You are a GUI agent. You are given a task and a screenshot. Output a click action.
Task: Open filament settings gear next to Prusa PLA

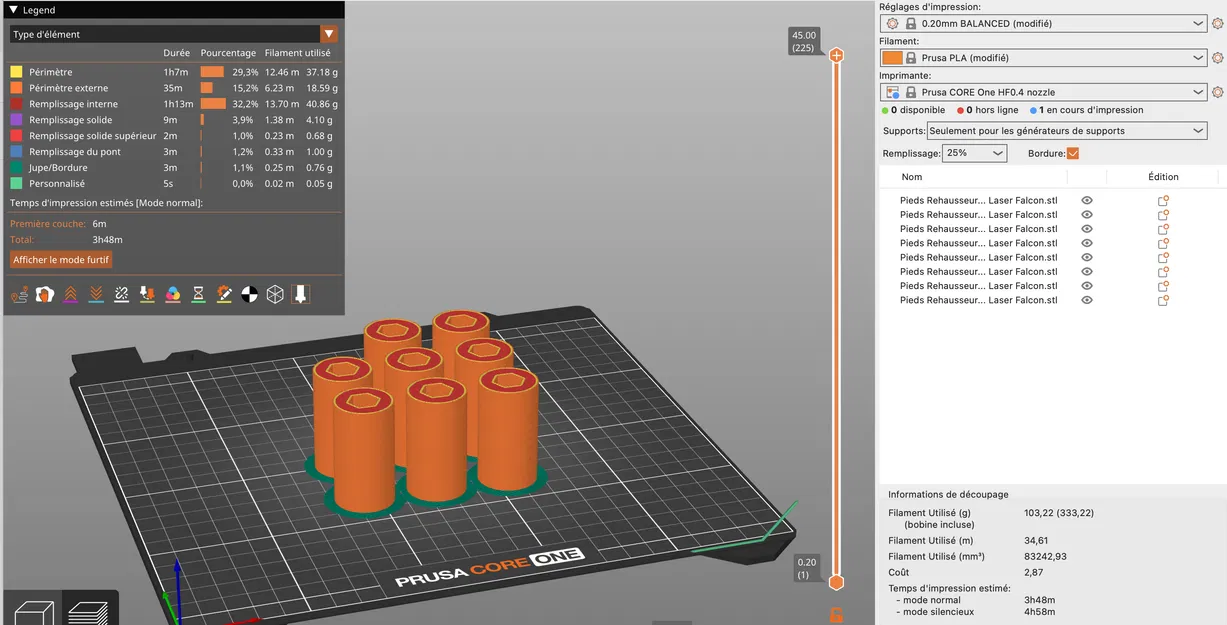click(x=1218, y=58)
